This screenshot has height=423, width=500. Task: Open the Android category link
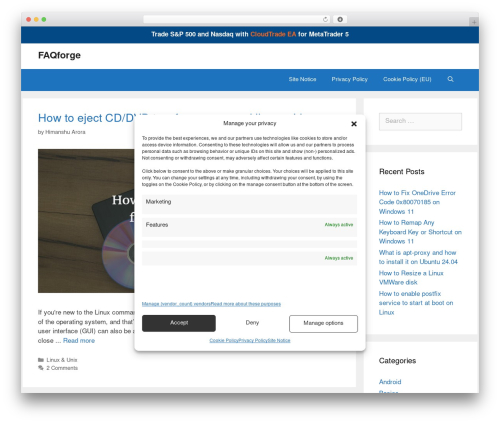390,382
